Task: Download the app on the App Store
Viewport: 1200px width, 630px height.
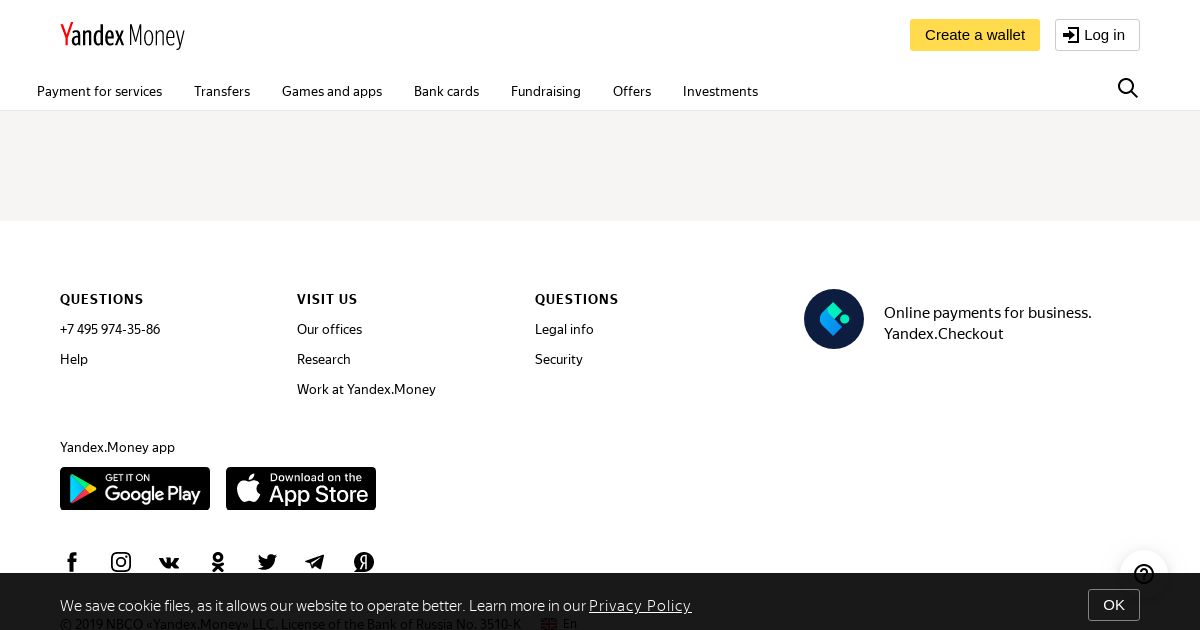Action: [x=301, y=488]
